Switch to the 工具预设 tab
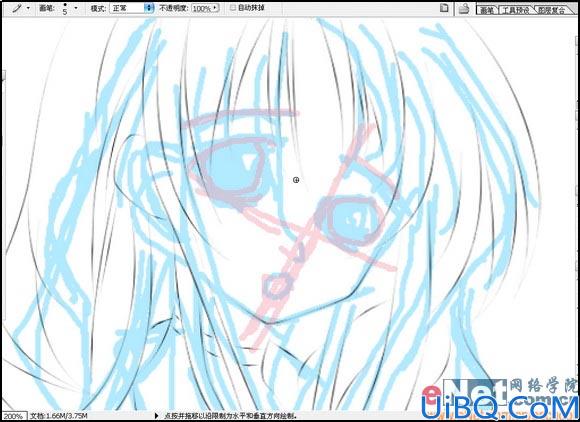Viewport: 580px width, 422px height. click(x=515, y=10)
